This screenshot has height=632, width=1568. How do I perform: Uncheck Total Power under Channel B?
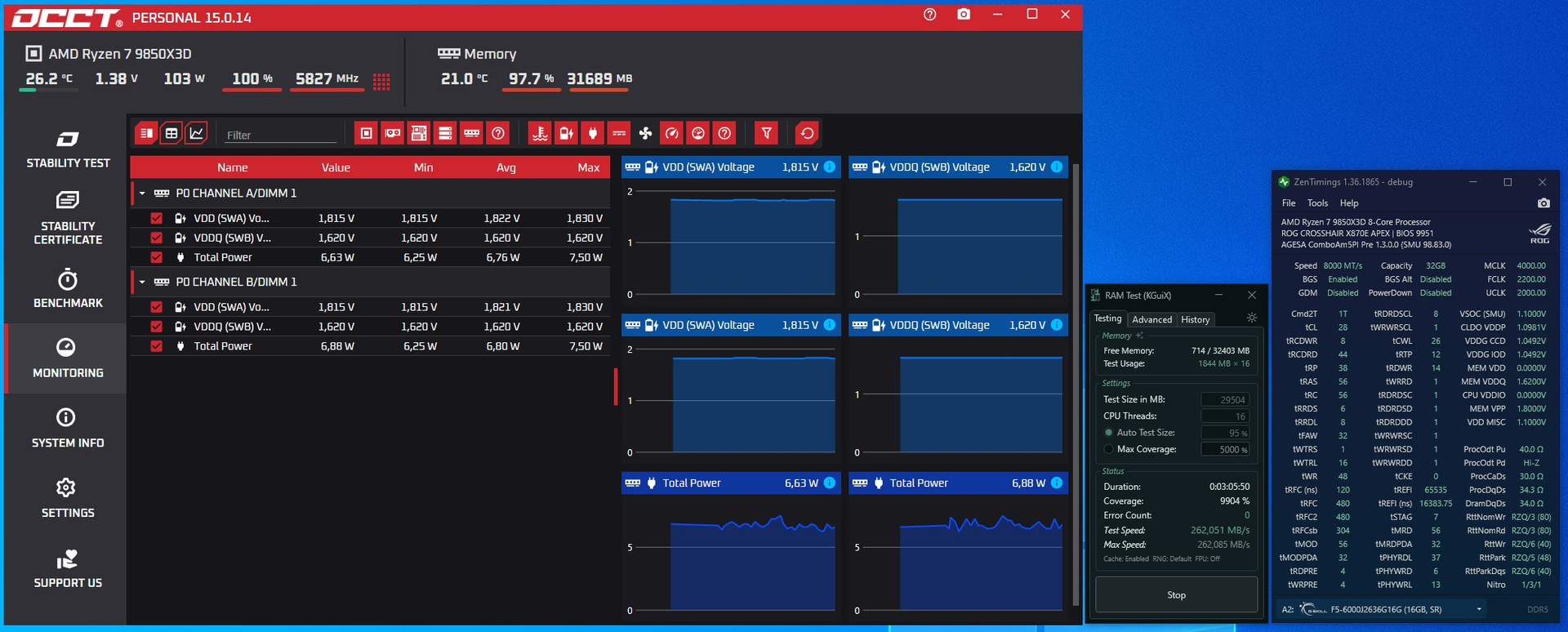[x=157, y=346]
